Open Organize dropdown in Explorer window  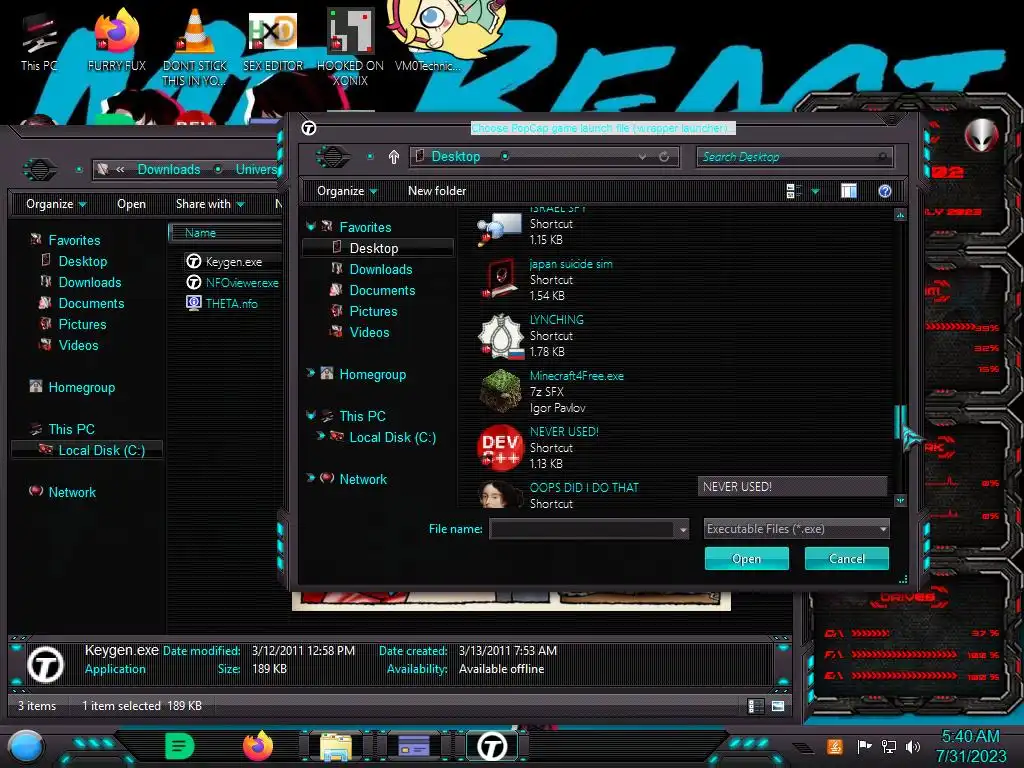56,204
